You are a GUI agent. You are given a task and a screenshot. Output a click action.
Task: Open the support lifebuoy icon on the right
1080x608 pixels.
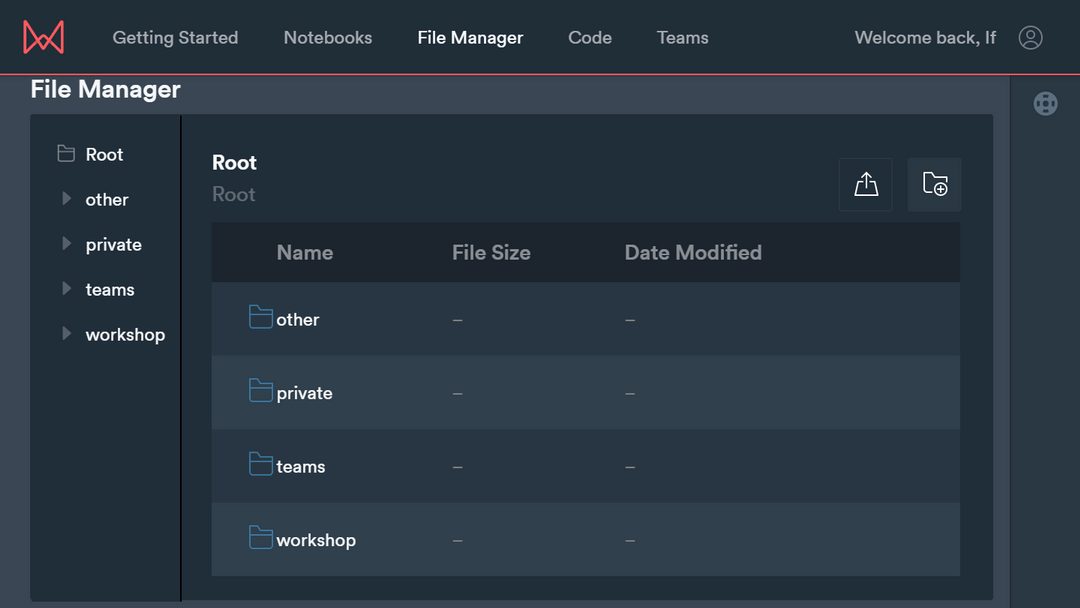click(1045, 103)
